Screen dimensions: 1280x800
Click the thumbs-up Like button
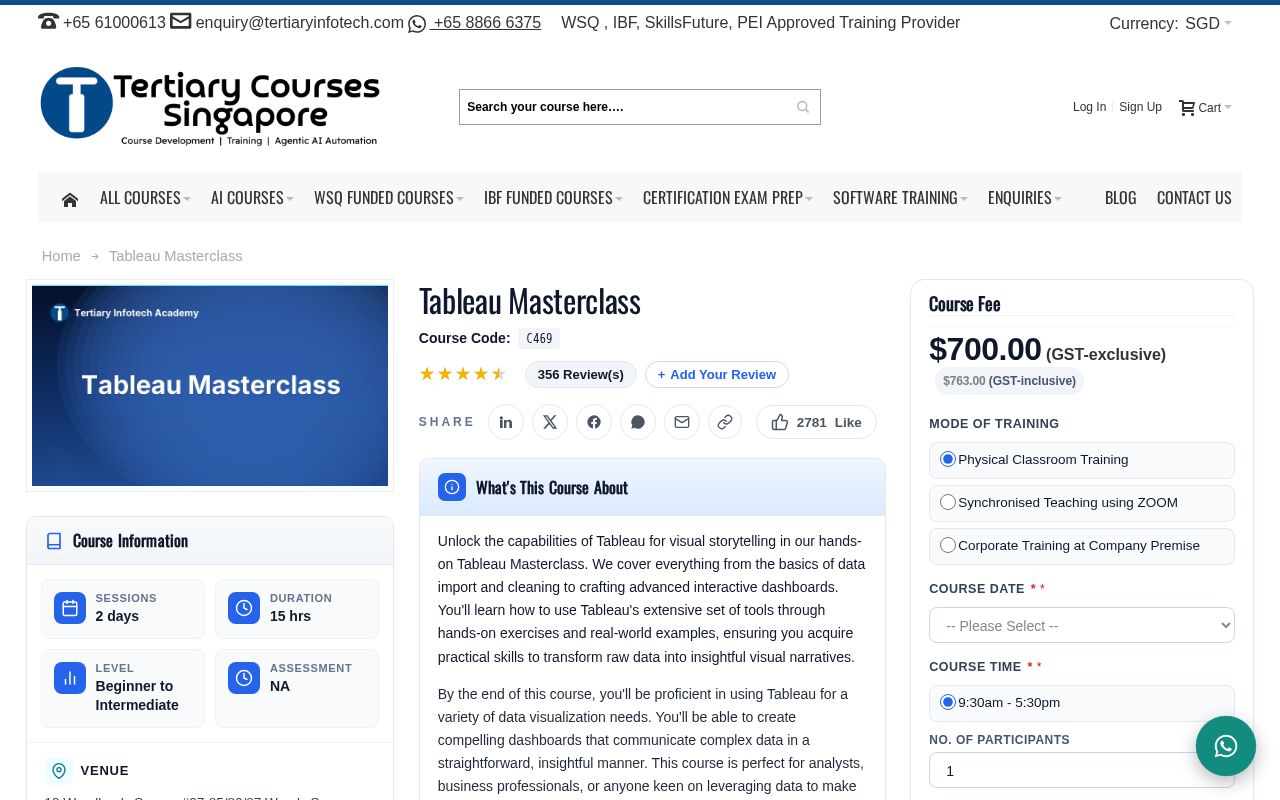click(x=816, y=422)
